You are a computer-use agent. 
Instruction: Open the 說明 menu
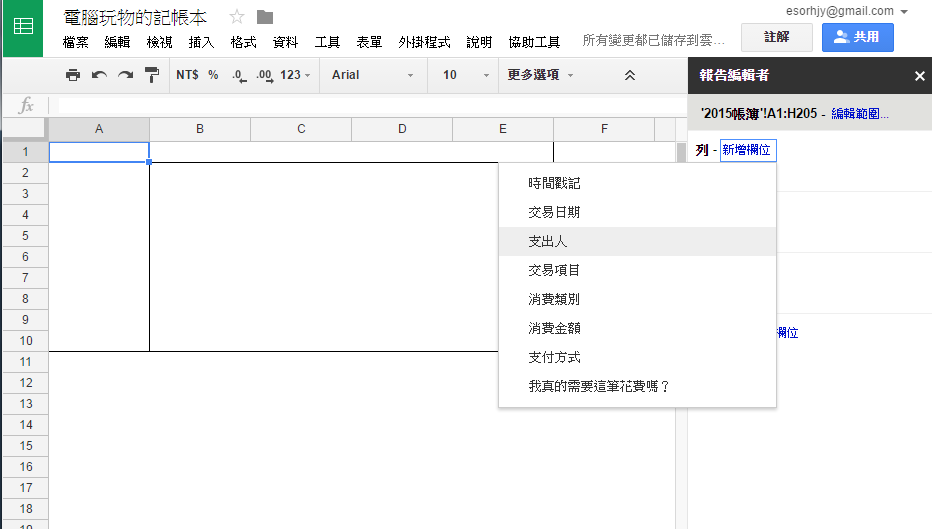(x=479, y=42)
